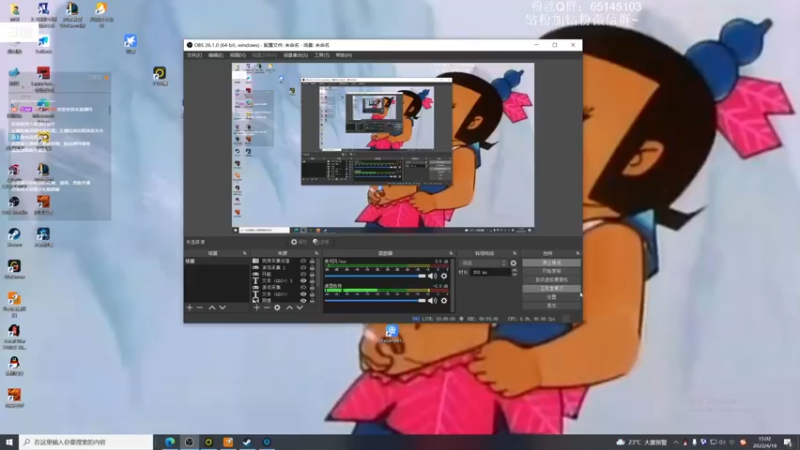This screenshot has width=800, height=450.
Task: Mute the 桌面音频 channel speaker icon
Action: [432, 301]
